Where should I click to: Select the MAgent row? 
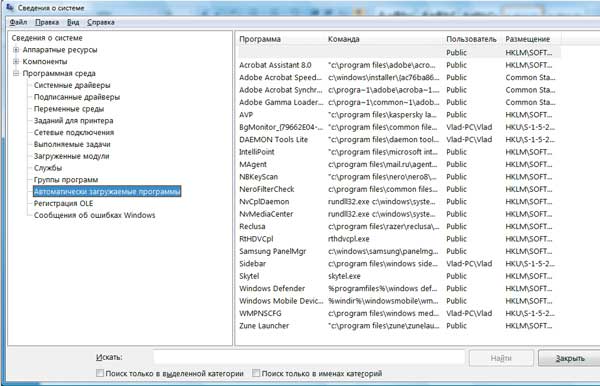tap(399, 164)
